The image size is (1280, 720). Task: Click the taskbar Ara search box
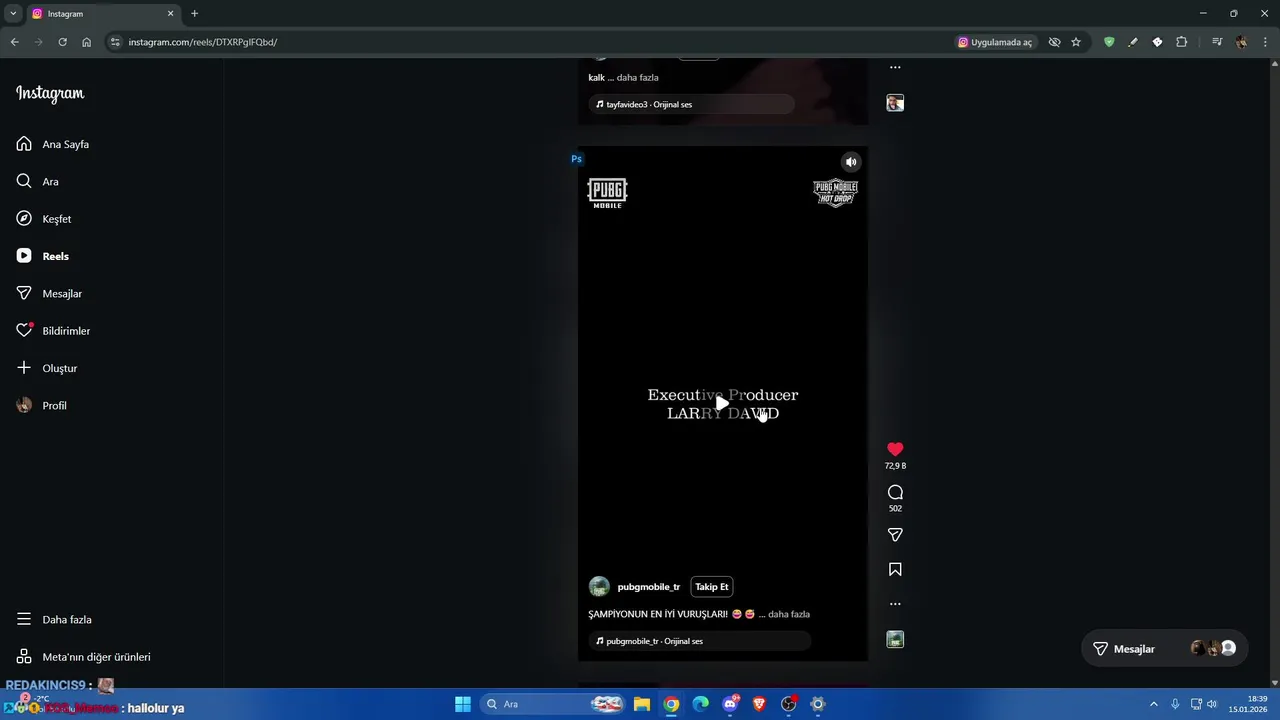click(x=553, y=704)
